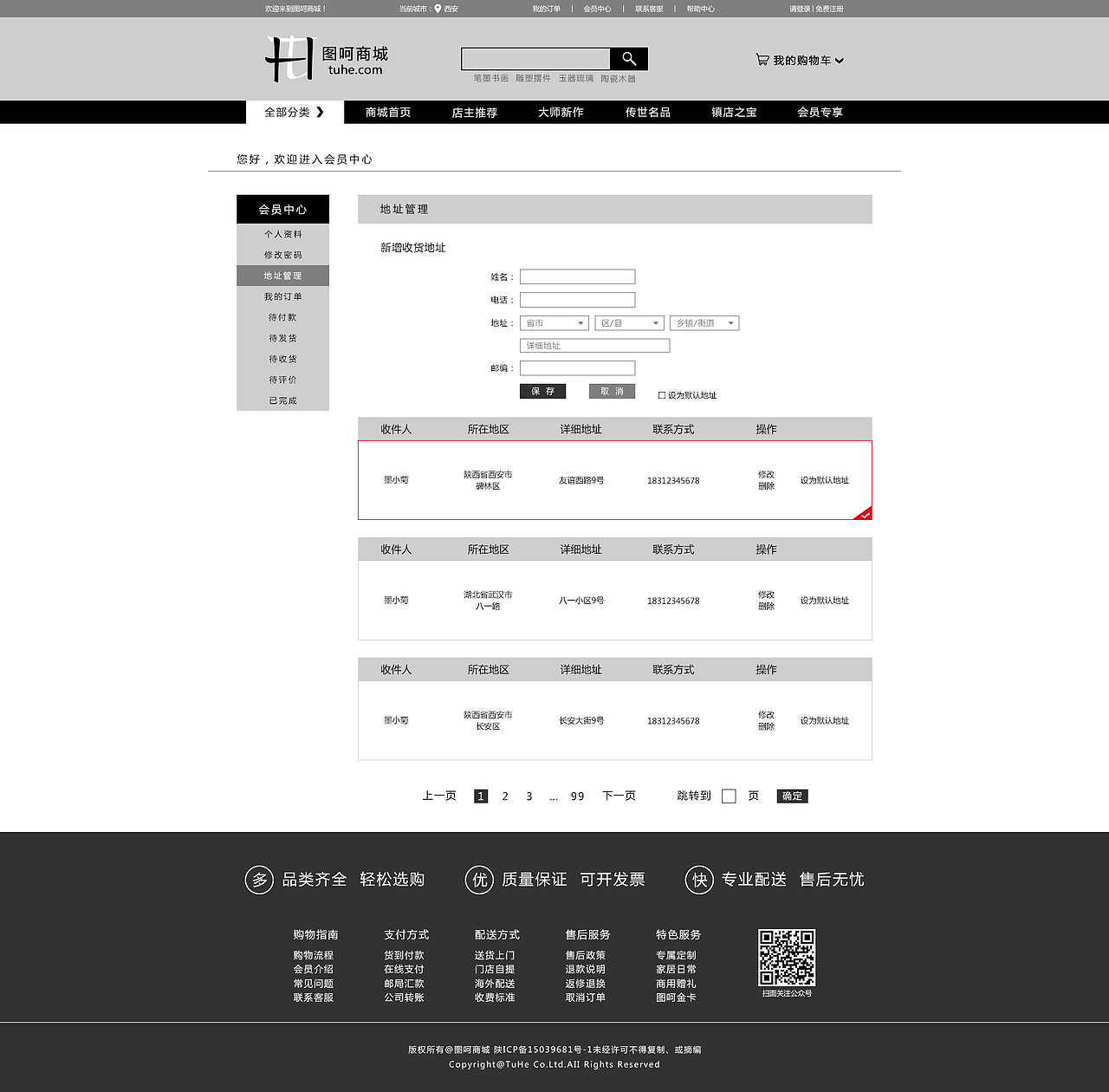Click the 多 品类齐全 circular badge
The image size is (1109, 1092).
tap(258, 879)
